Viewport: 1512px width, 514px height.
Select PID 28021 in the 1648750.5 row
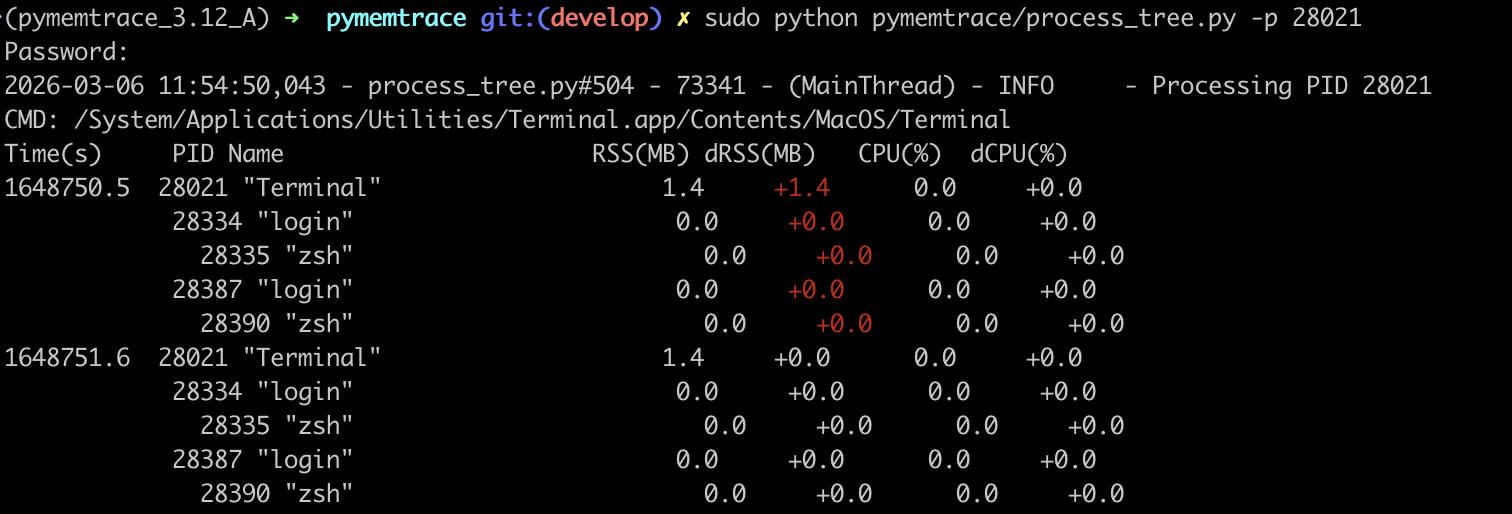coord(193,188)
